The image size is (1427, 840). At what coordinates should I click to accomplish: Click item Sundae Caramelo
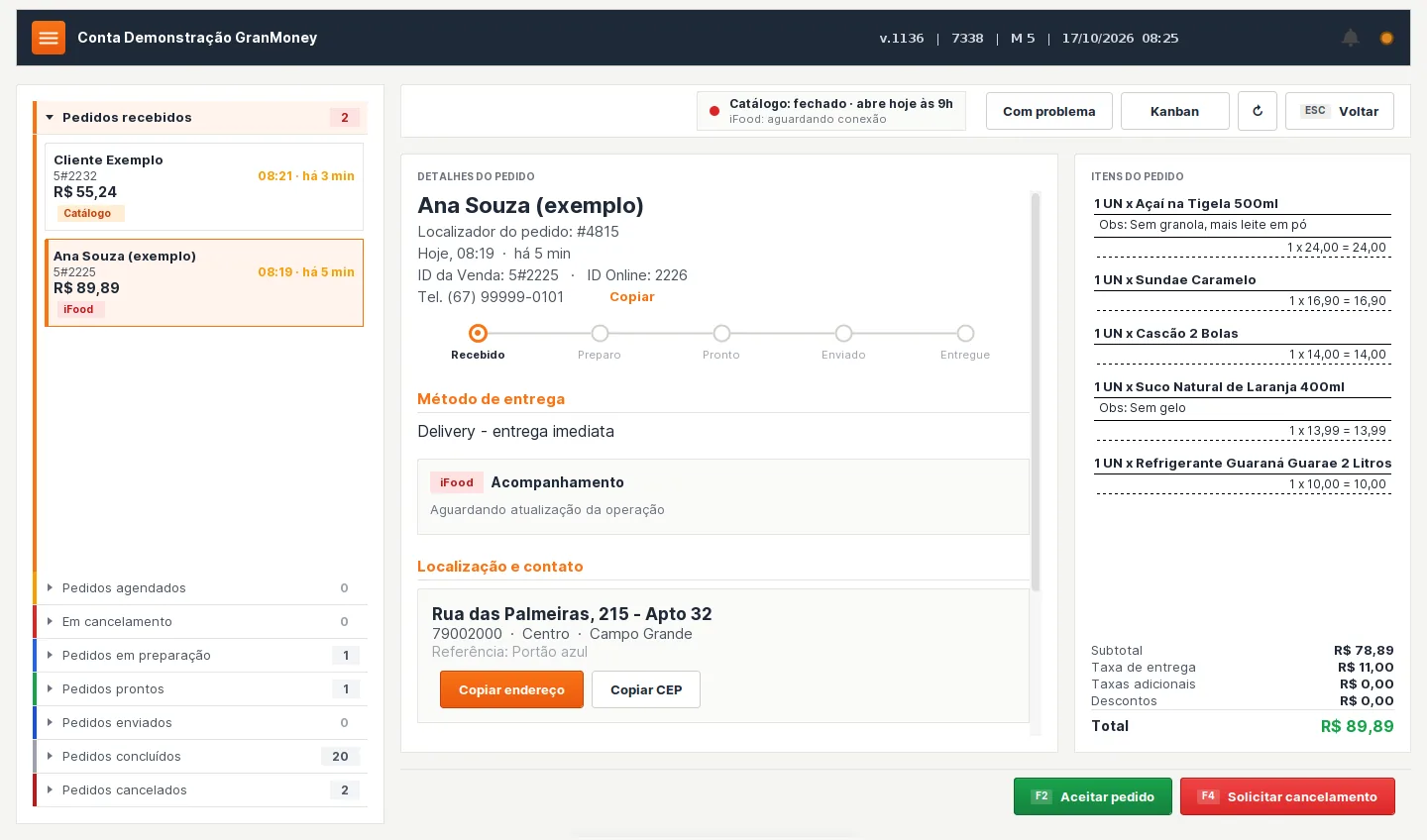[1175, 279]
